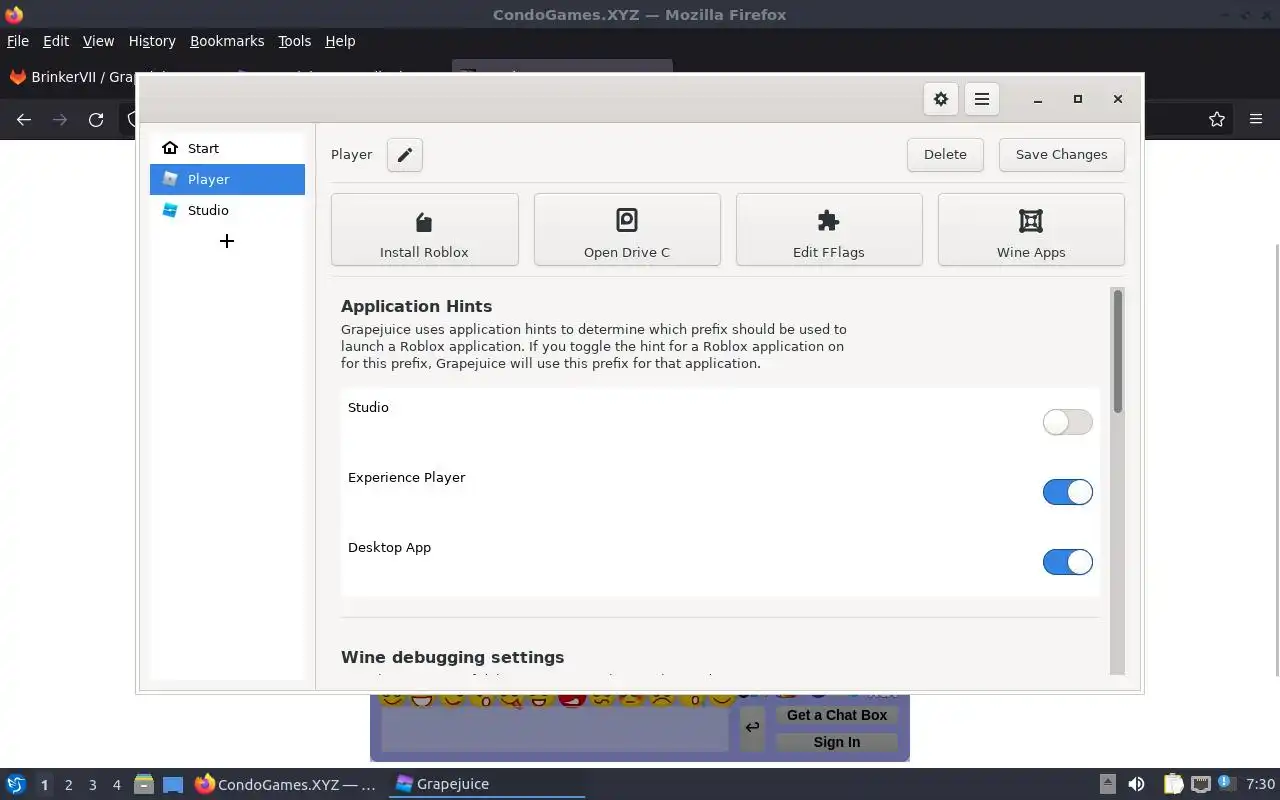
Task: Open Firefox History menu
Action: (152, 41)
